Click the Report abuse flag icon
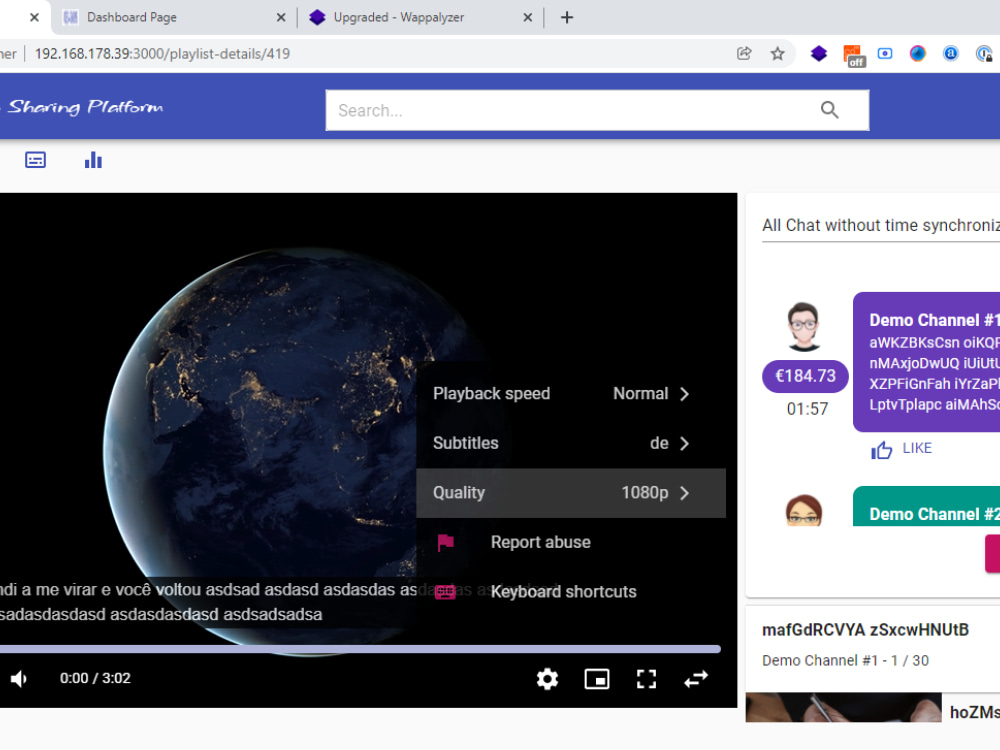The image size is (1000, 750). (x=445, y=542)
